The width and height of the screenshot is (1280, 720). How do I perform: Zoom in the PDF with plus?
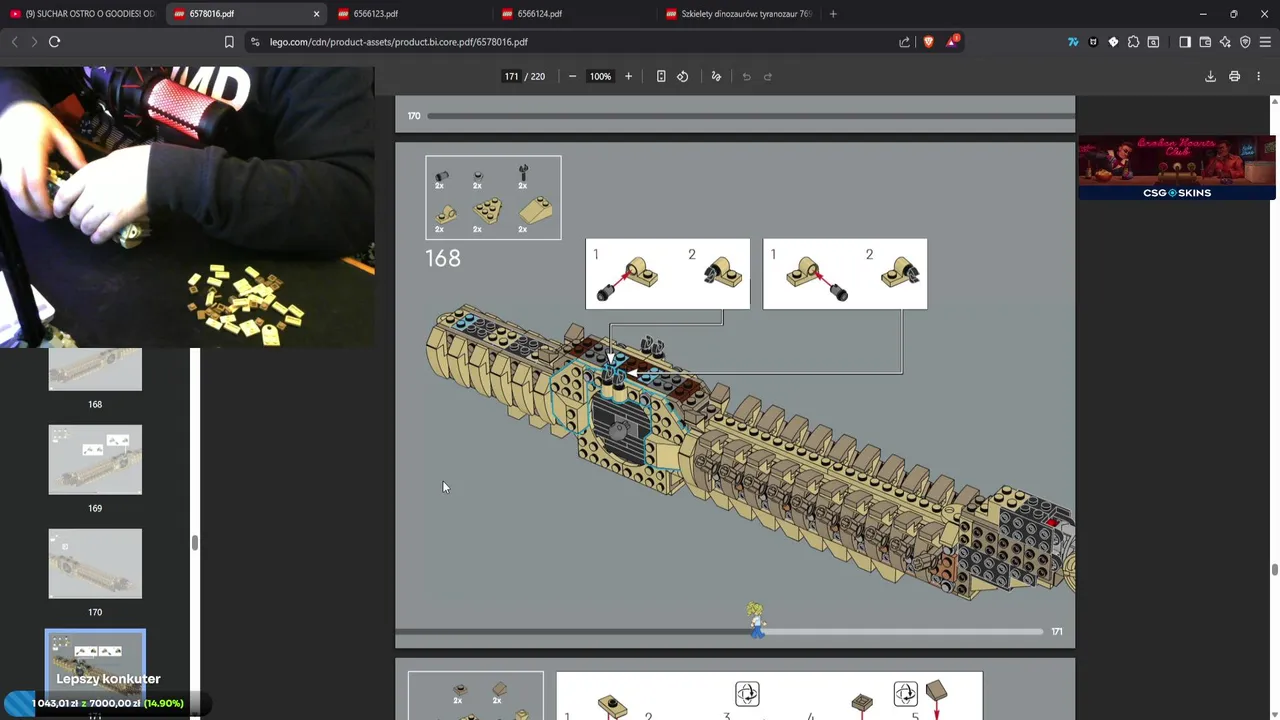click(x=628, y=76)
